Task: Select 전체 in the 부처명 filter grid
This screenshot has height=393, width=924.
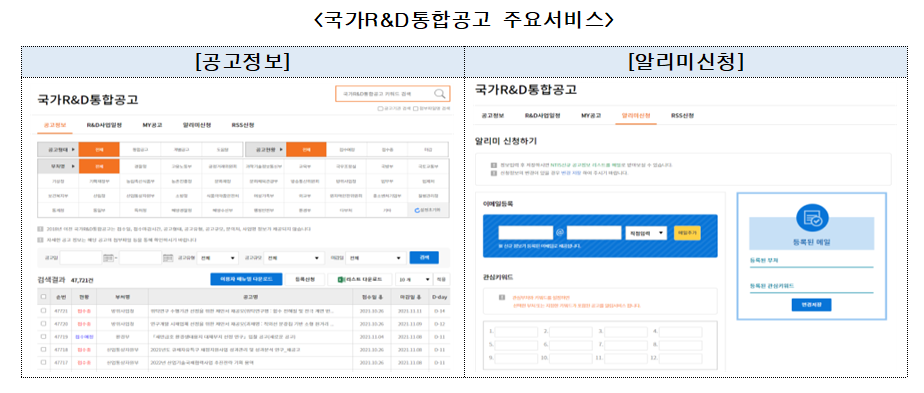Action: (99, 166)
